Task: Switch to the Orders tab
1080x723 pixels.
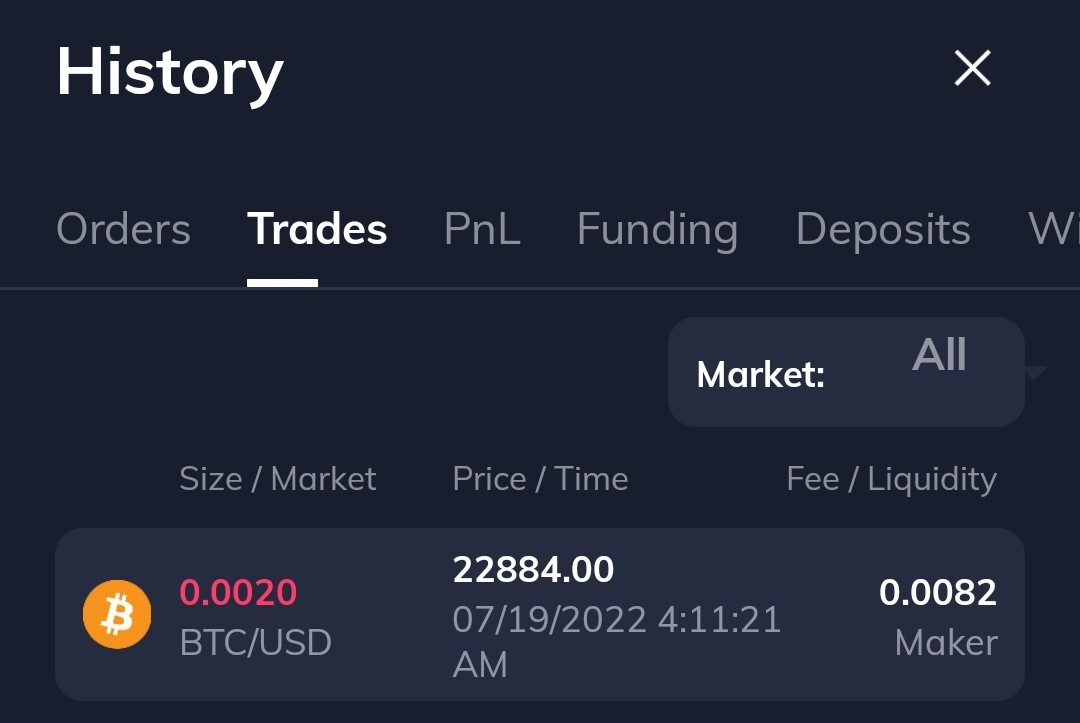Action: click(x=123, y=229)
